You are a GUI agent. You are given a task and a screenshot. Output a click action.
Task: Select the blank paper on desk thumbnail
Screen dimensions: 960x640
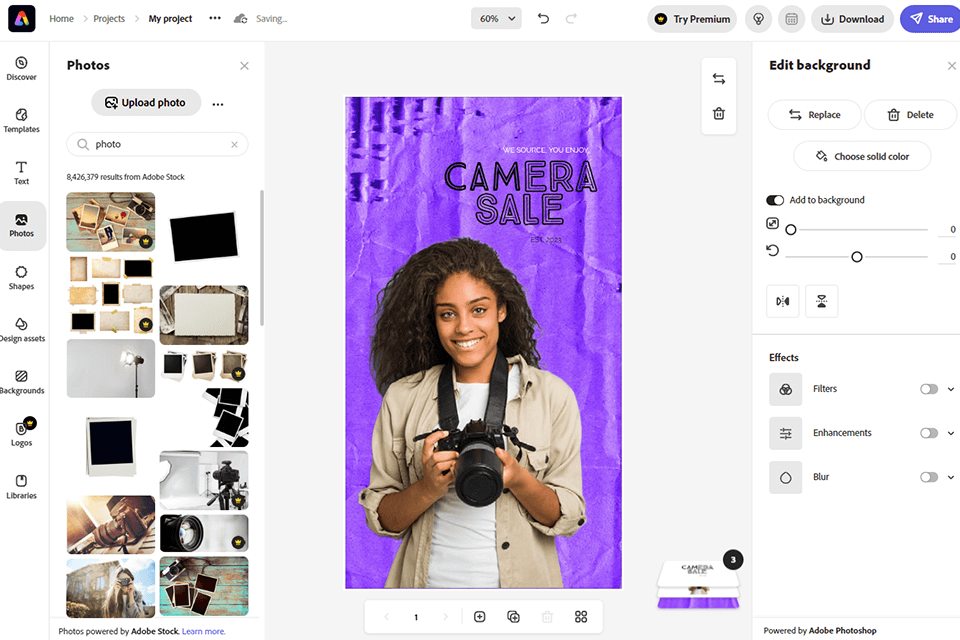tap(204, 315)
